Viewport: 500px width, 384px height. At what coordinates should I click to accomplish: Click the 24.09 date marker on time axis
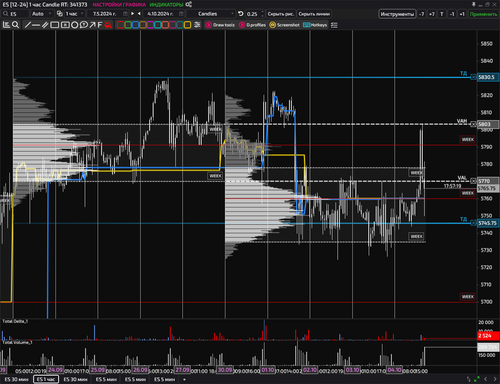click(55, 370)
